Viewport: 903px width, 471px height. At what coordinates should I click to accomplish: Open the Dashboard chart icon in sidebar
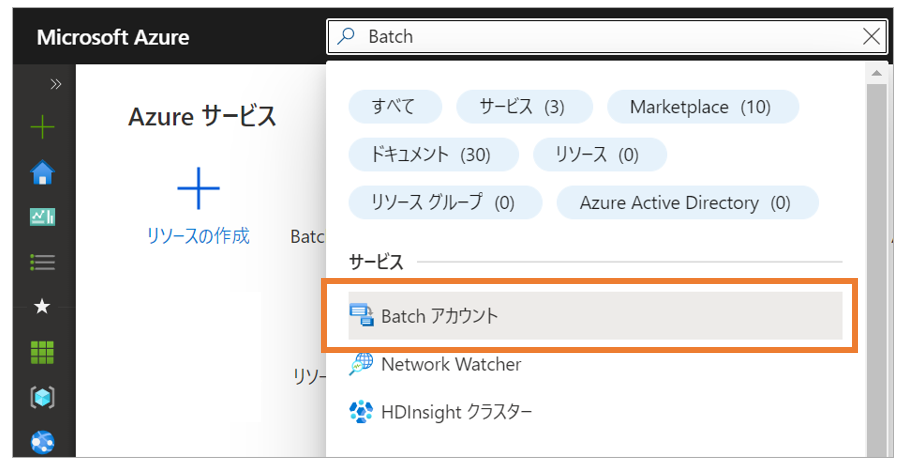[x=42, y=217]
